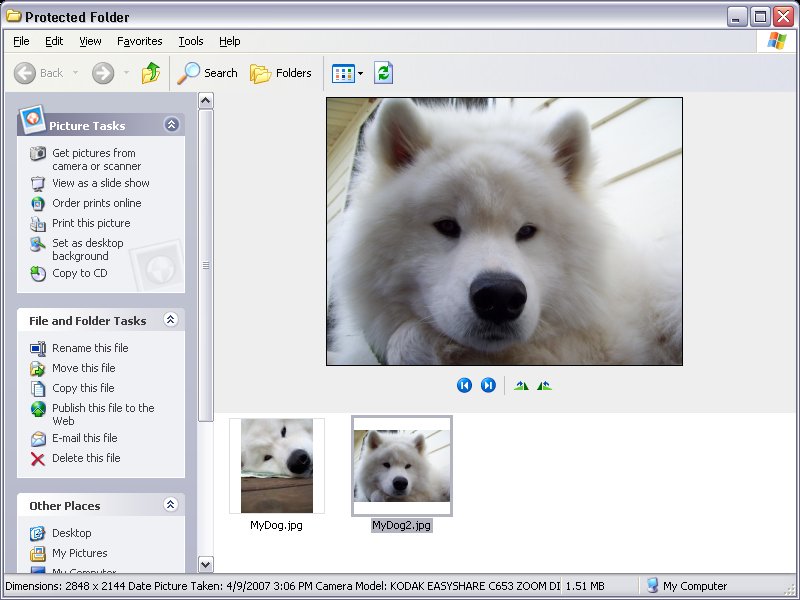Open the Favorites menu
The width and height of the screenshot is (800, 600).
[139, 41]
